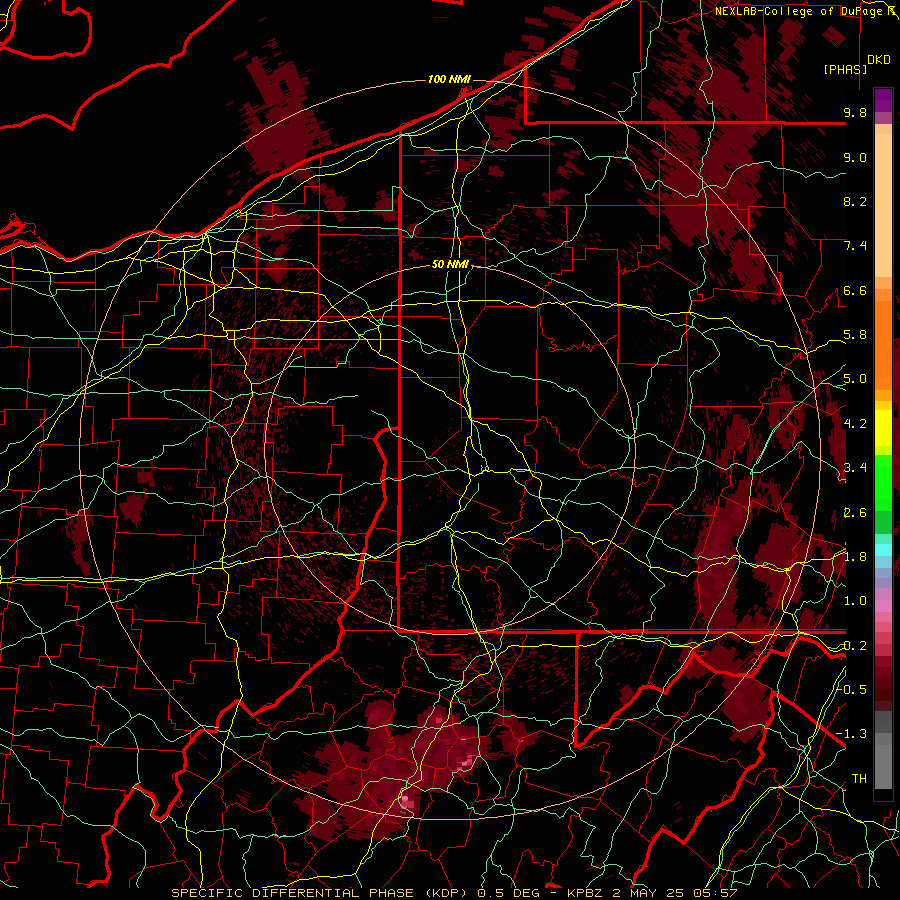Pick the bright green segment of the color bar
This screenshot has width=900, height=900.
pyautogui.click(x=883, y=482)
